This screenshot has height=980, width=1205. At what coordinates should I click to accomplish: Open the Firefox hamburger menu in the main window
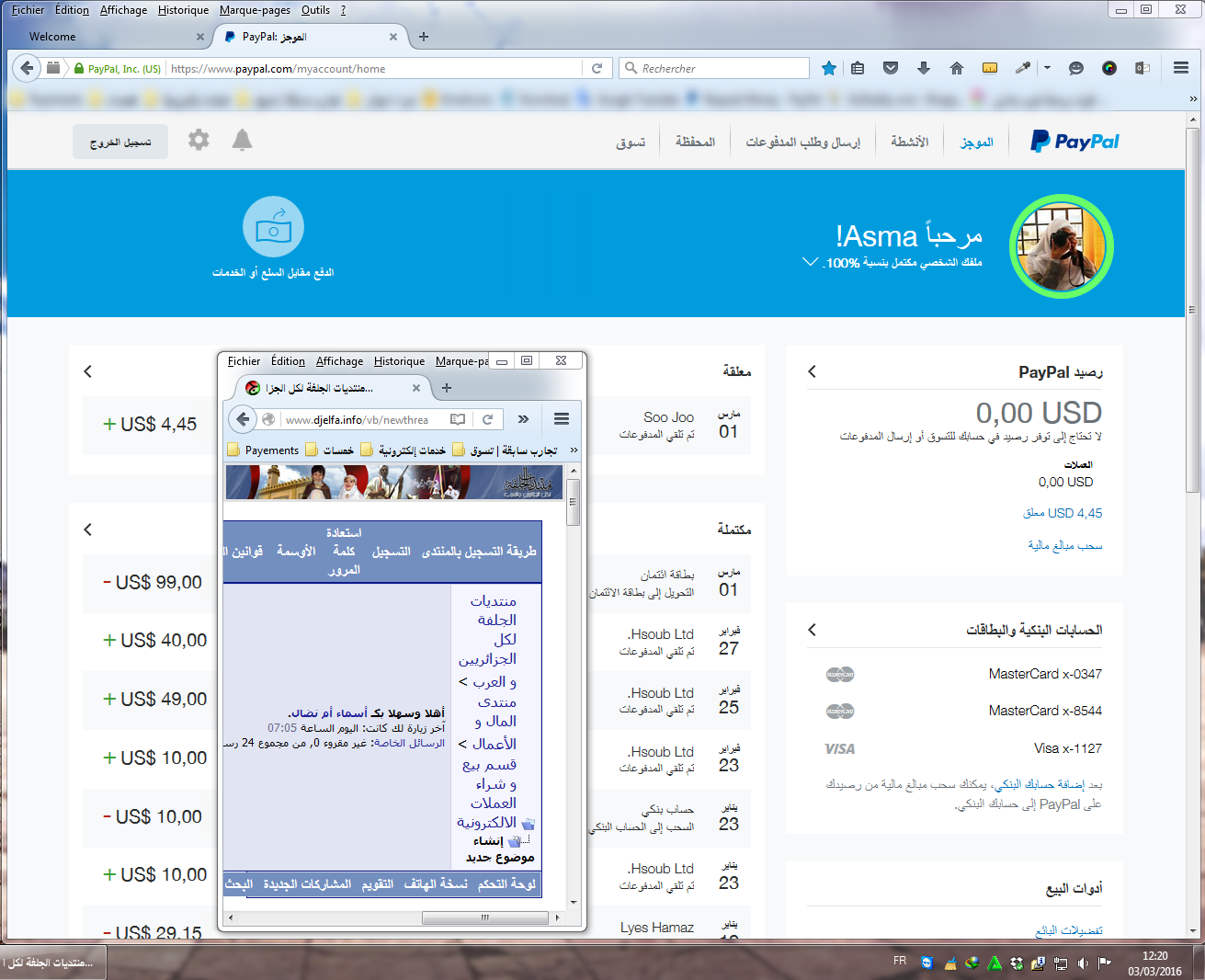1181,68
